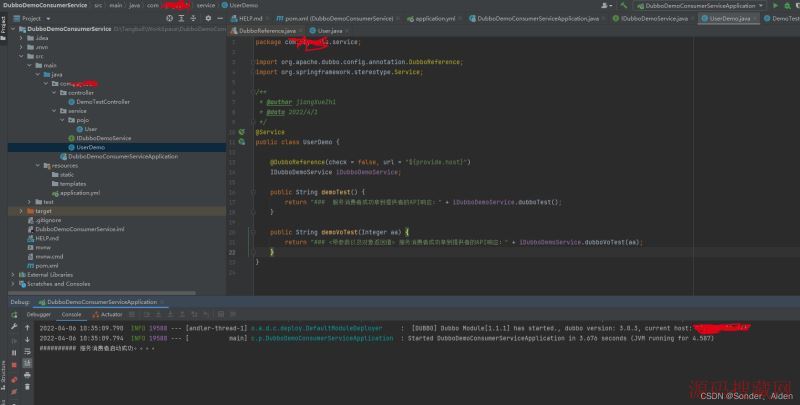Collapse the controller package
This screenshot has height=405, width=800.
coord(54,93)
